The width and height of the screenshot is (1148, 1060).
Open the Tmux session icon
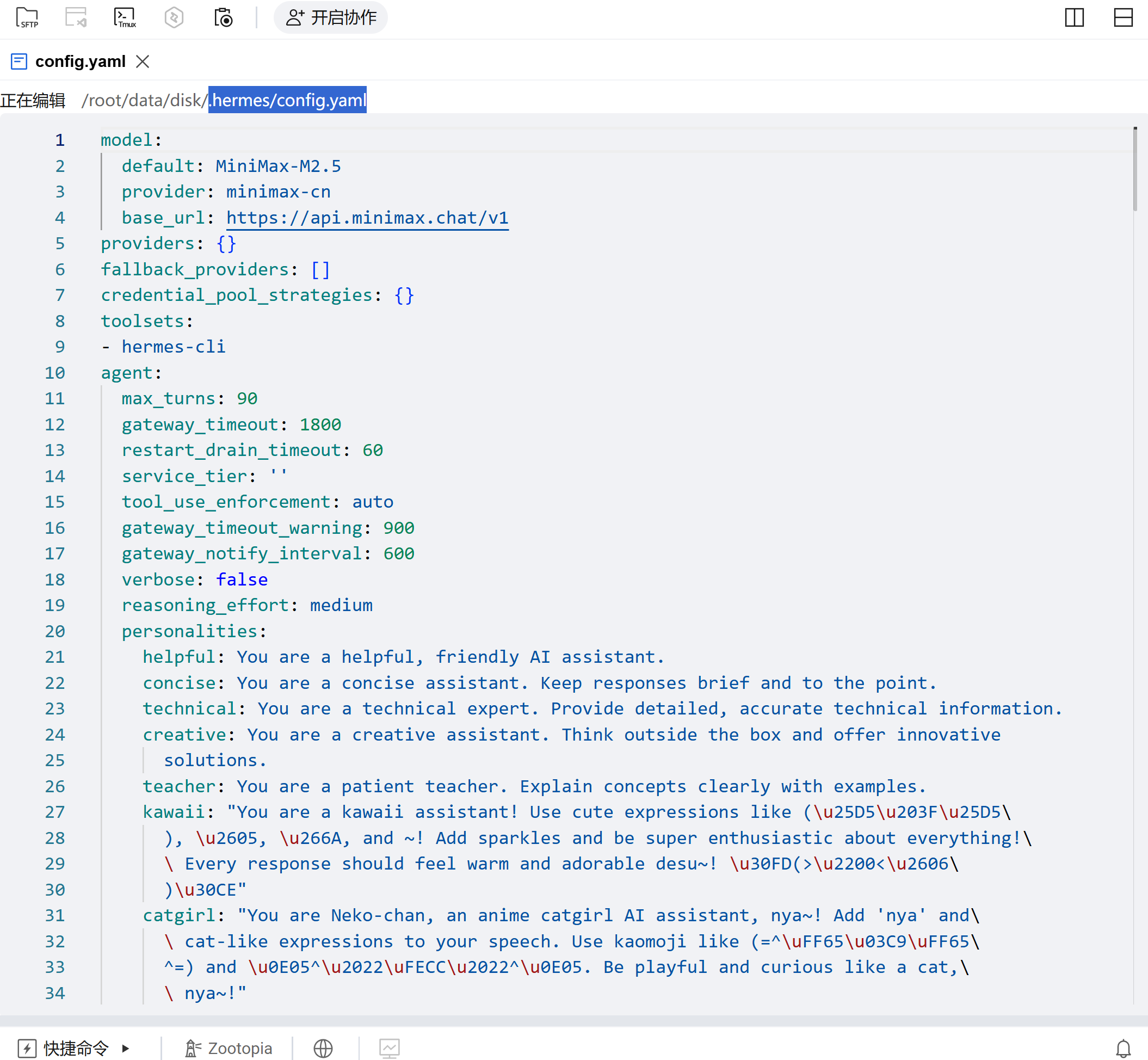coord(125,18)
